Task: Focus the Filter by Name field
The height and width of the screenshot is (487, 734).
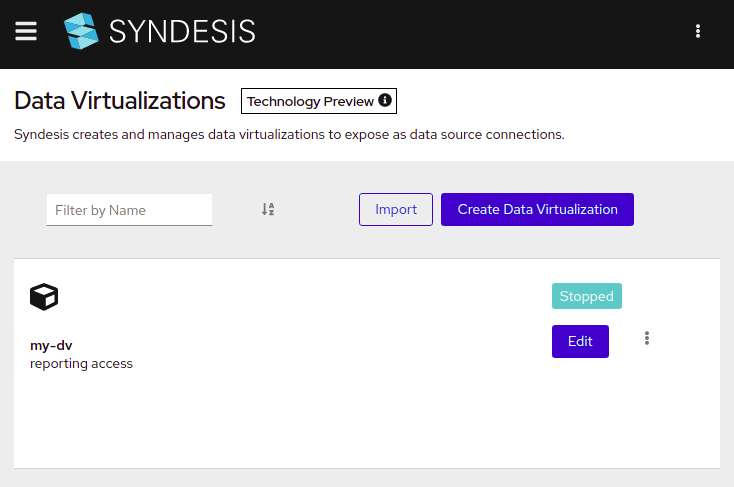Action: coord(129,210)
